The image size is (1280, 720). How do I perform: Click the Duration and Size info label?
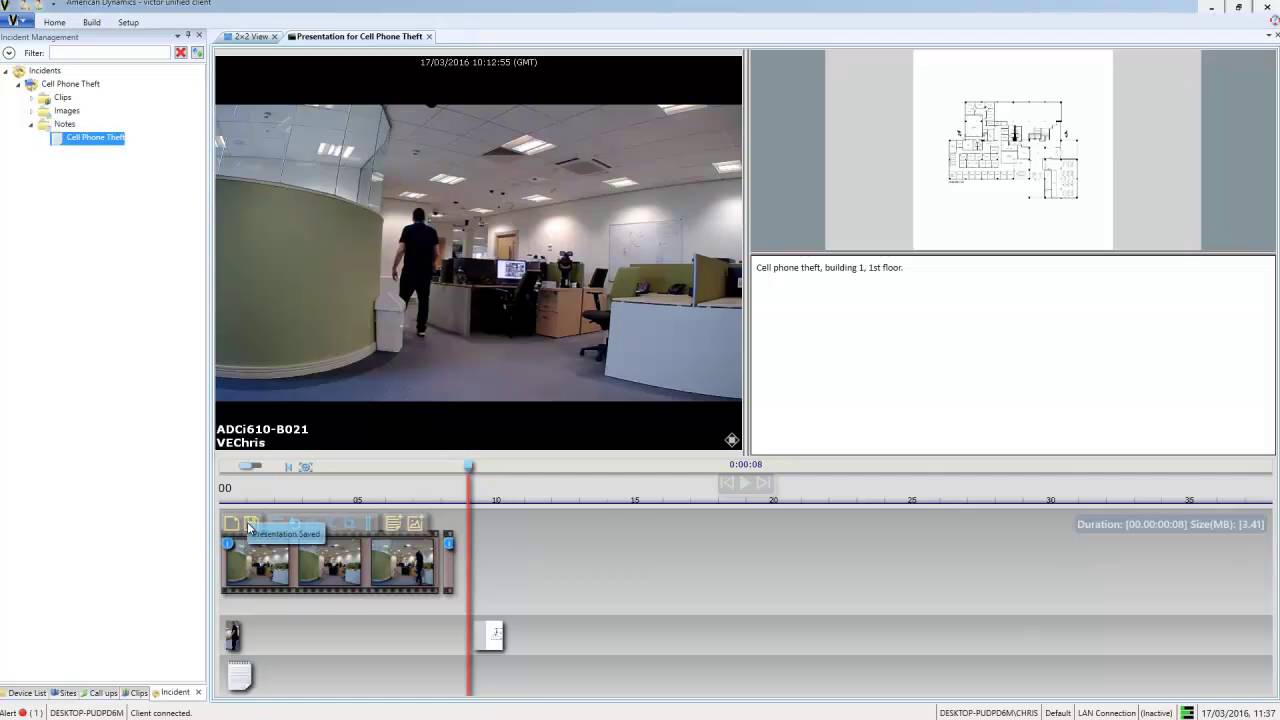click(1170, 524)
